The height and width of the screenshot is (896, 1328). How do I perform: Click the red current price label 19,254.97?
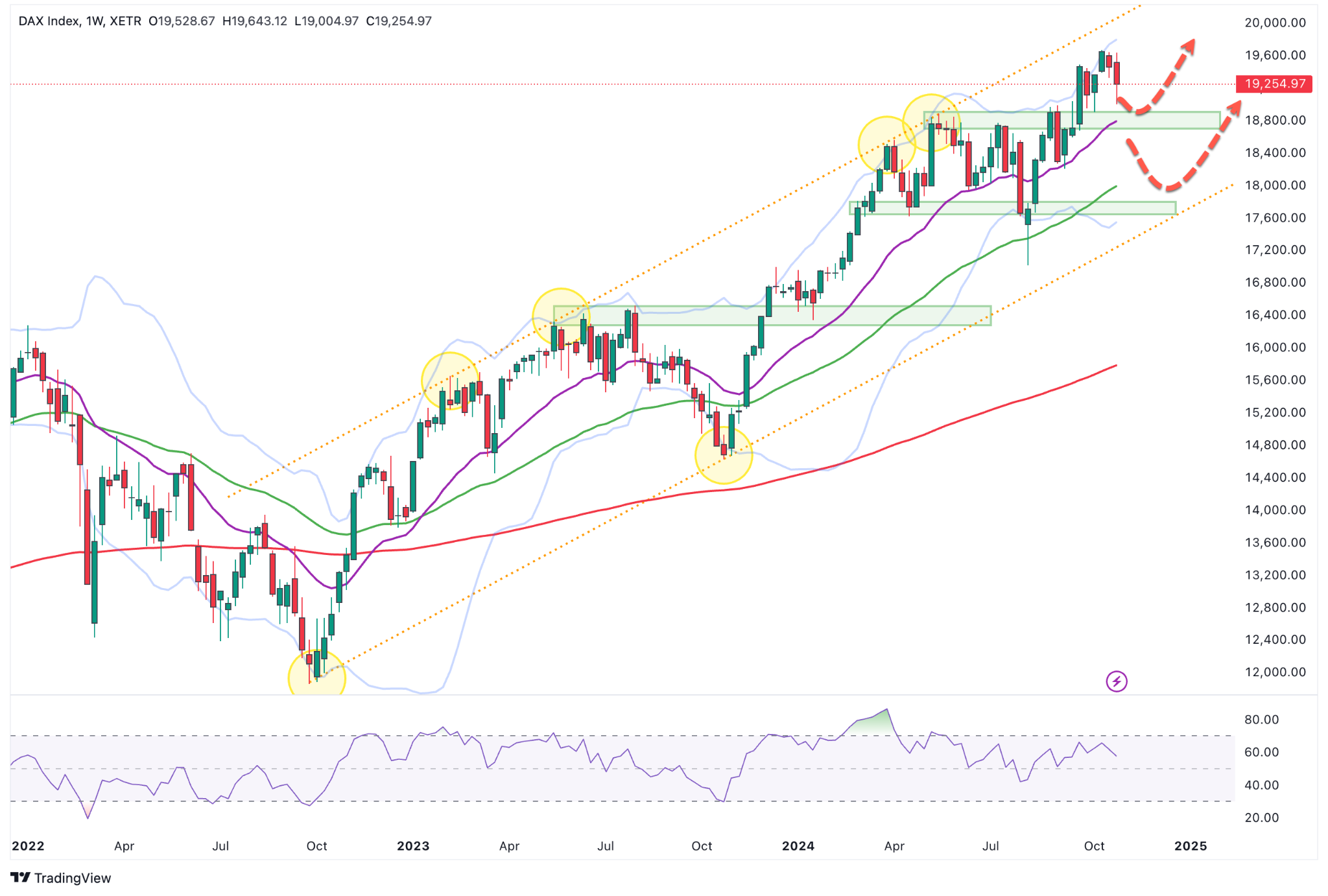pos(1274,84)
